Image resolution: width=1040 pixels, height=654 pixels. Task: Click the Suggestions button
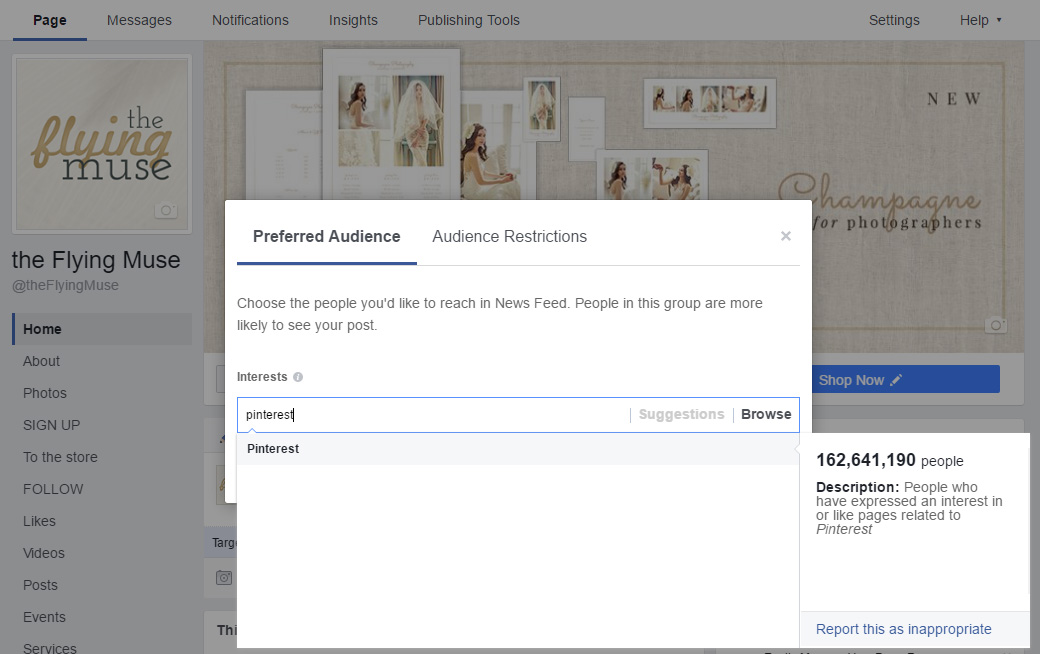click(x=681, y=415)
